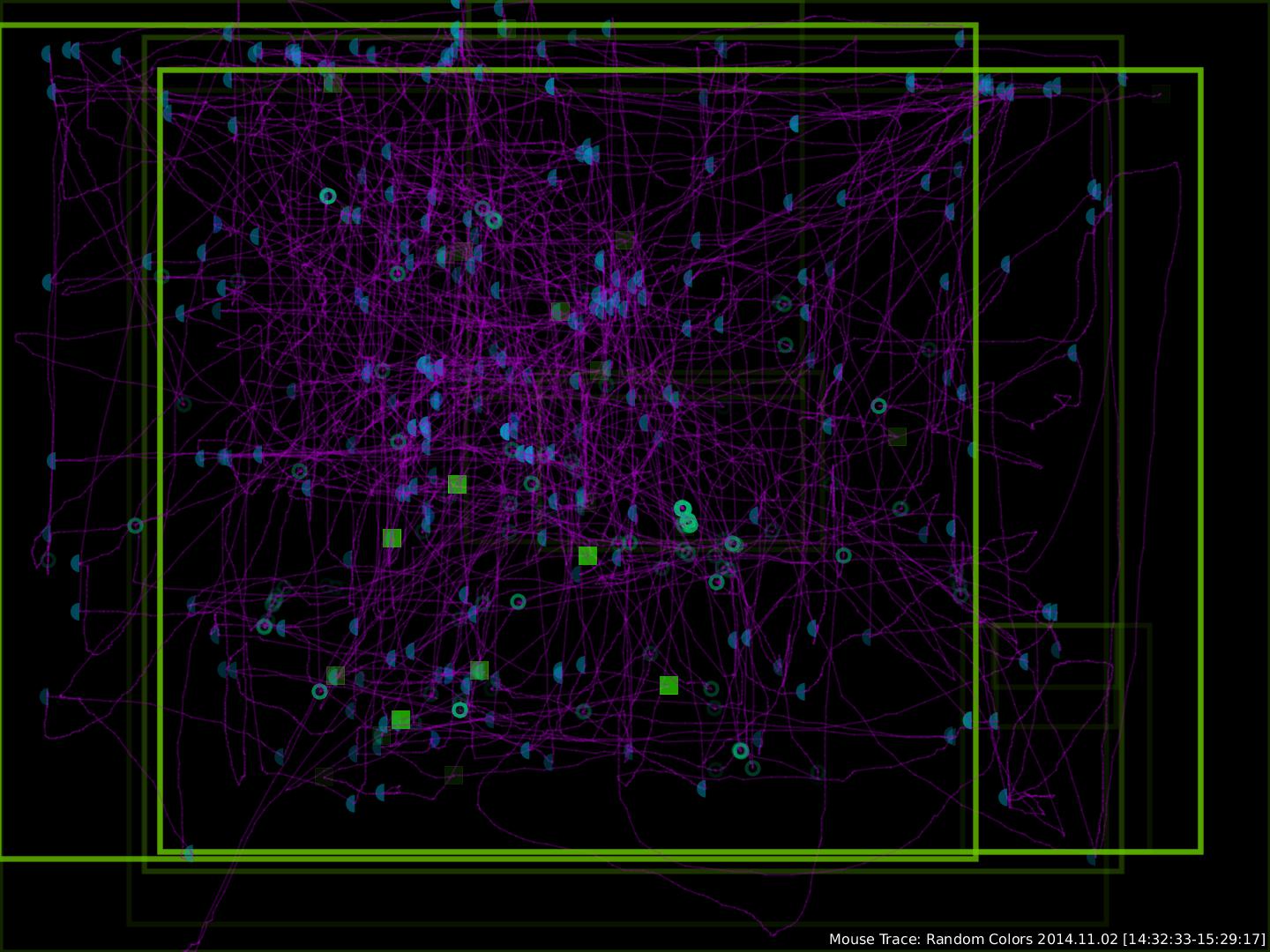
Task: Click the lowest bright green square marker
Action: pos(400,719)
